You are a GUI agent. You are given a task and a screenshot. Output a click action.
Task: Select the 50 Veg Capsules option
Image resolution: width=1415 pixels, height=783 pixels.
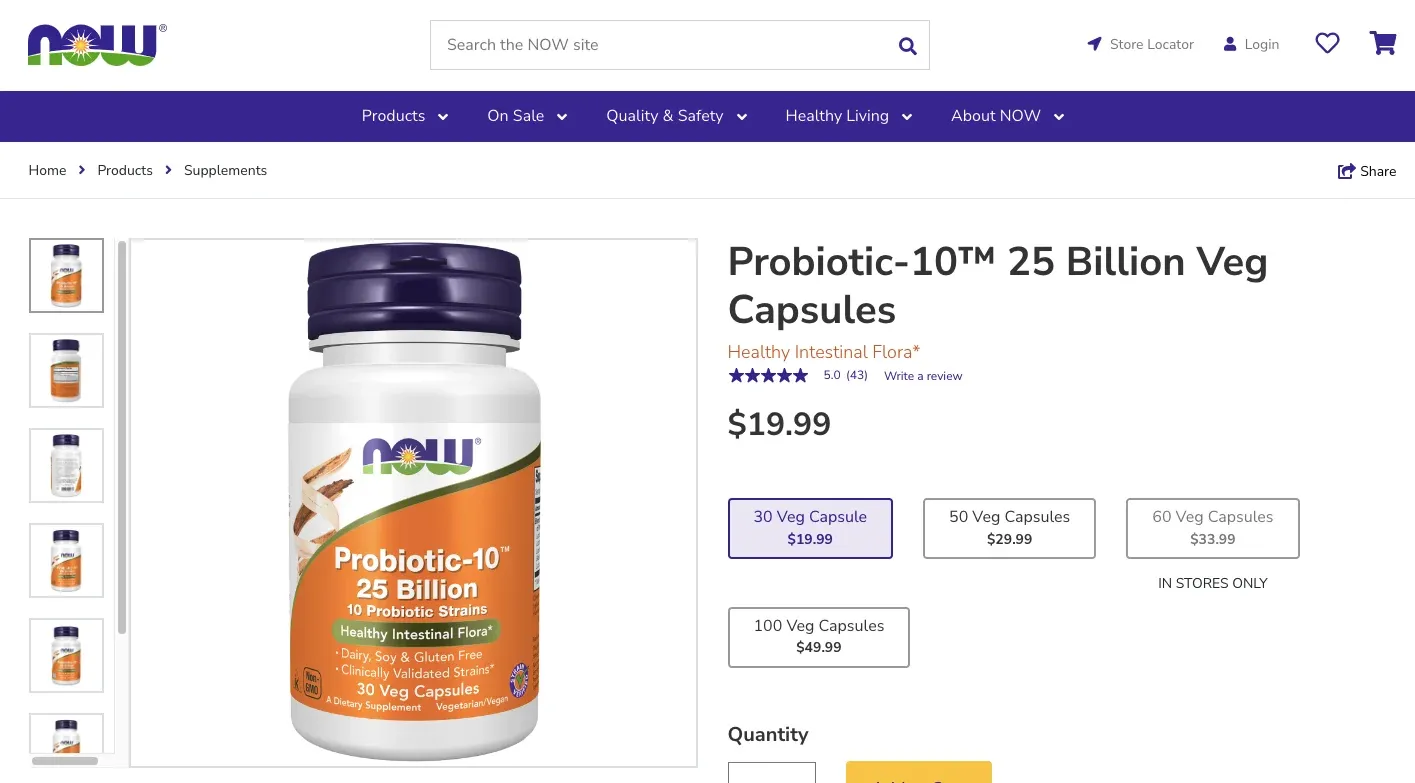coord(1009,528)
